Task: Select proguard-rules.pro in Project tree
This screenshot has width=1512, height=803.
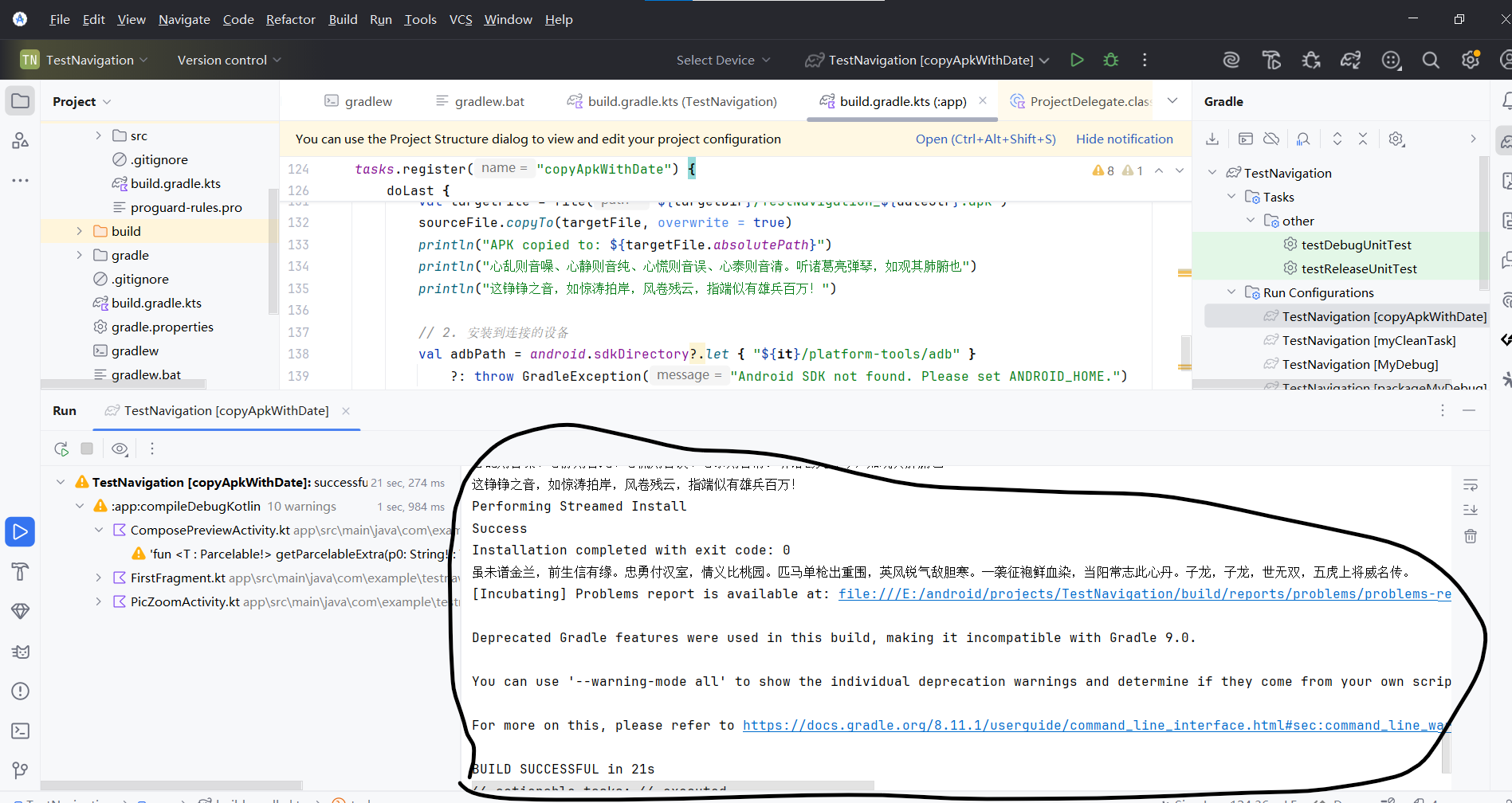Action: tap(186, 207)
